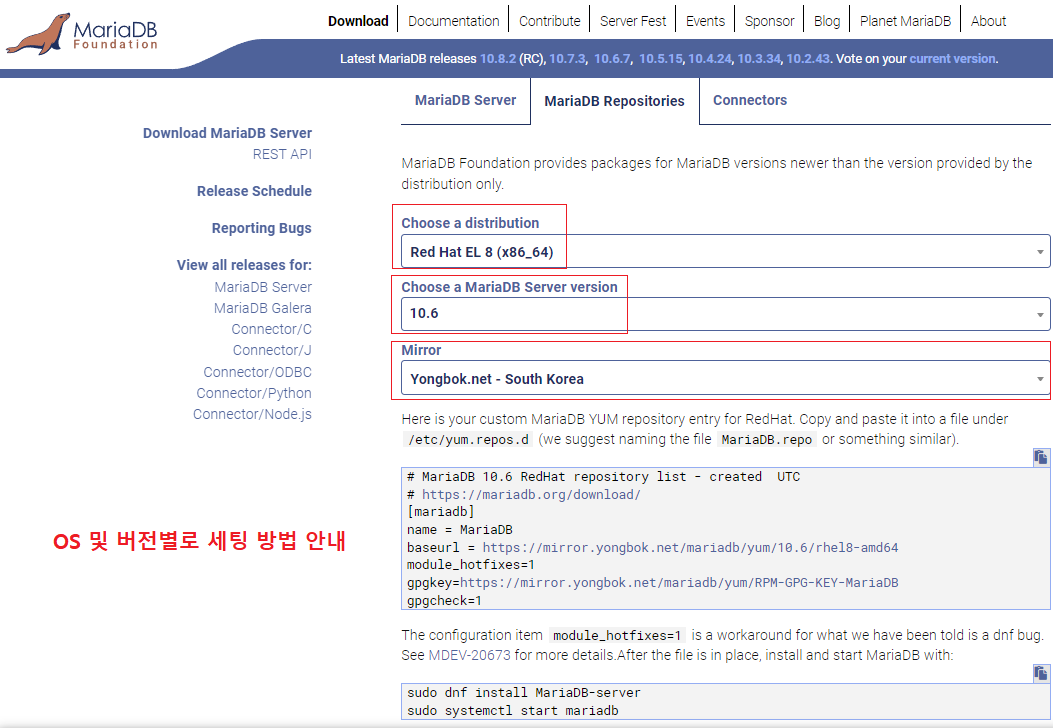The width and height of the screenshot is (1053, 728).
Task: Click the gpgcheck=1 config line
Action: click(444, 600)
